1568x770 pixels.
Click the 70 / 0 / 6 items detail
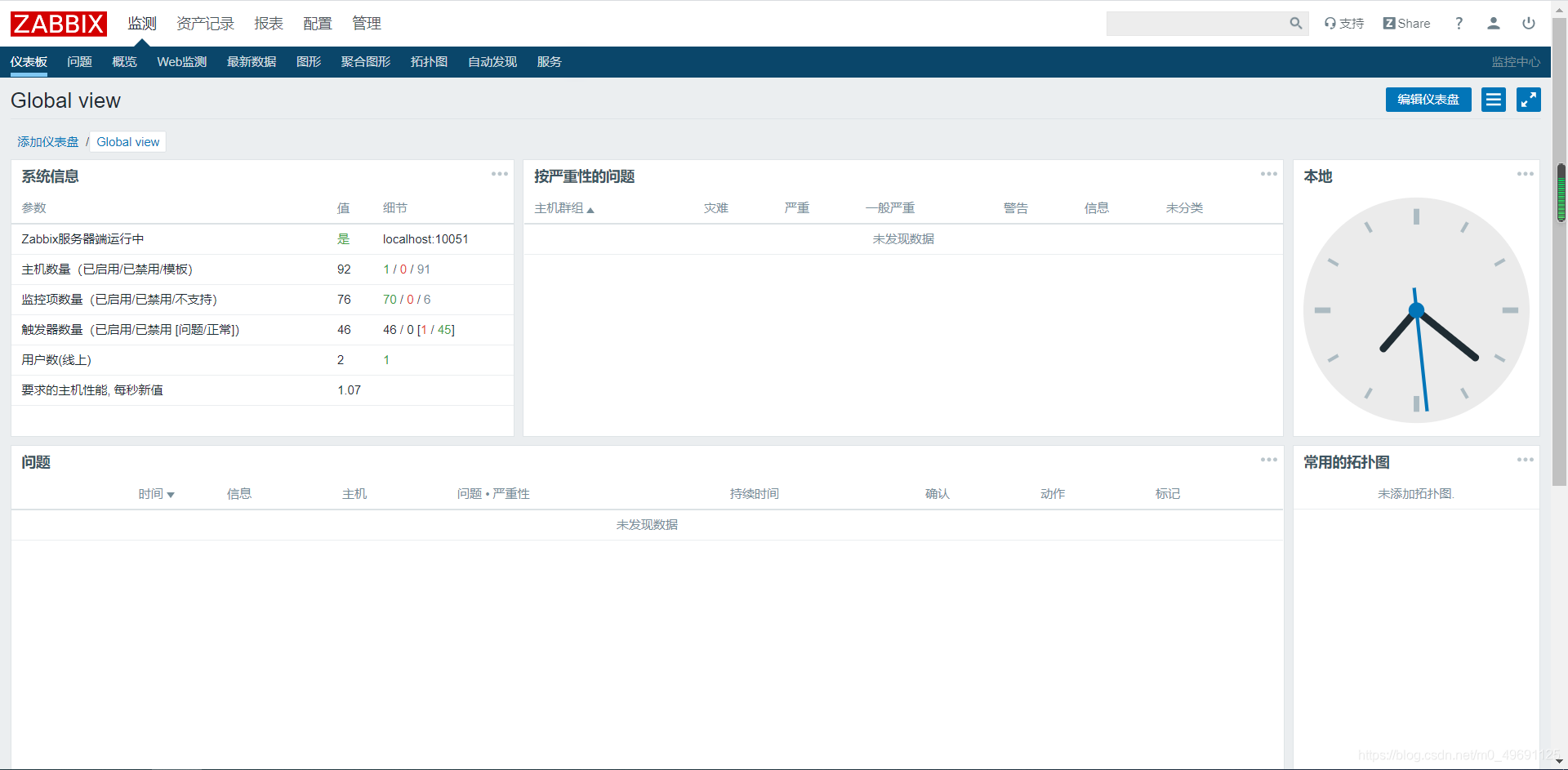407,300
